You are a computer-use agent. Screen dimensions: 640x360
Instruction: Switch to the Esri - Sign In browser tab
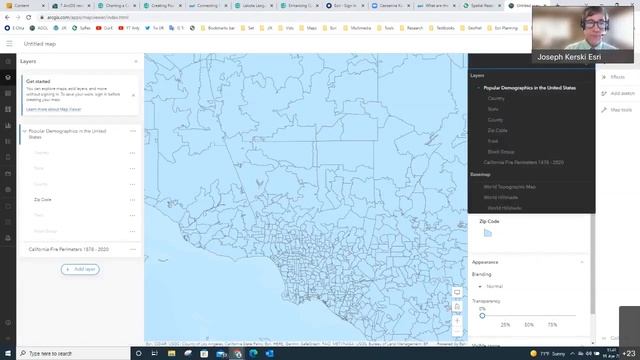[345, 6]
